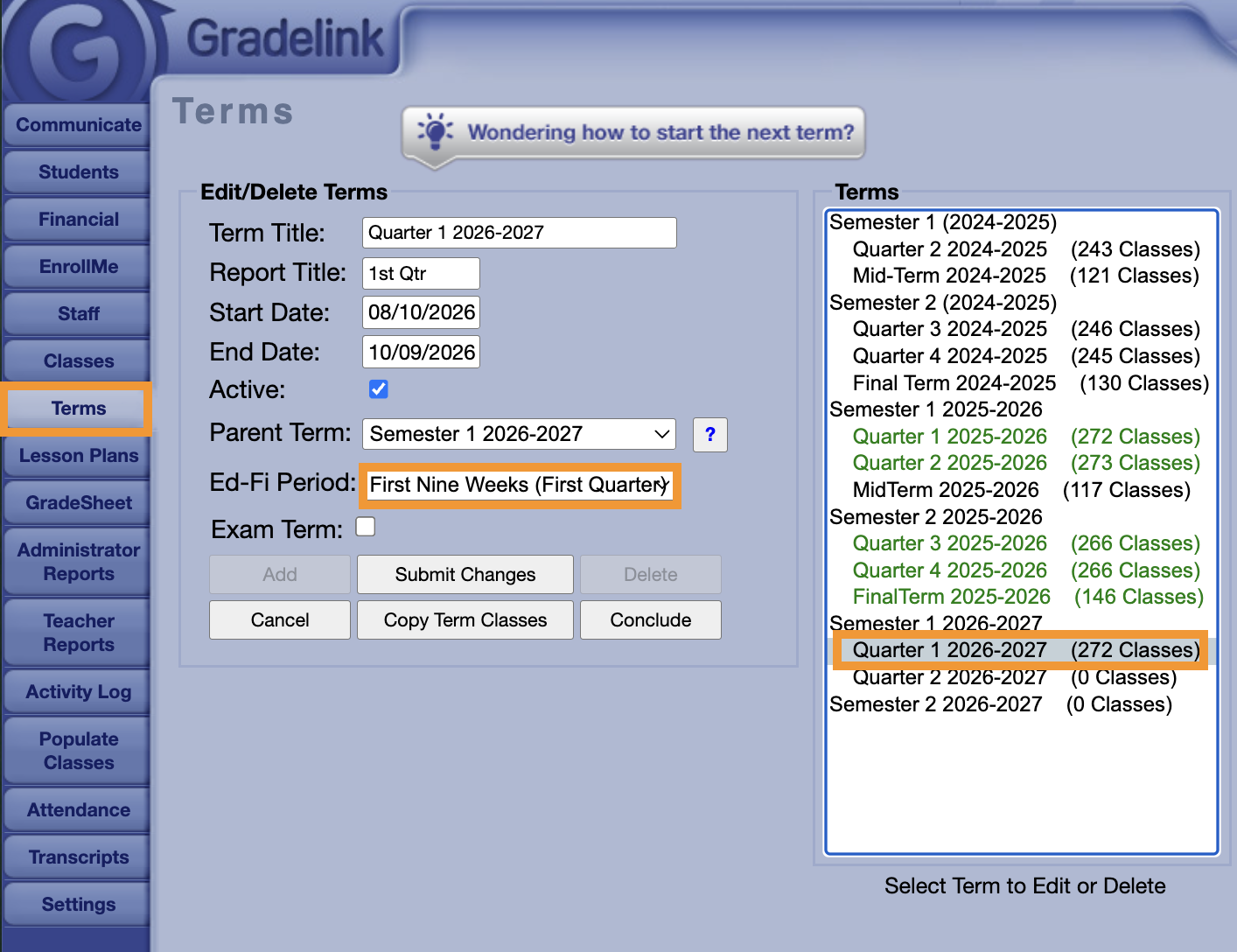Click Copy Term Classes
This screenshot has height=952, width=1237.
(465, 619)
